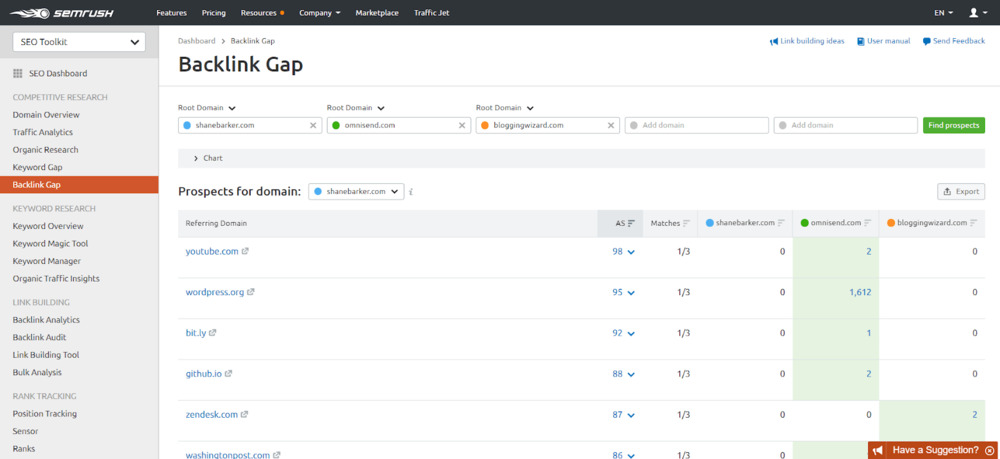
Task: Remove bloggingwizard.com with its X icon
Action: 611,126
